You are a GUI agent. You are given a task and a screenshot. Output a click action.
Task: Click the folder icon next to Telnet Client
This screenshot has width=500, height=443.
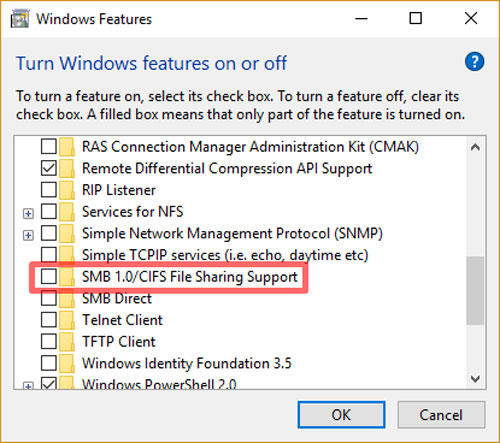[67, 320]
